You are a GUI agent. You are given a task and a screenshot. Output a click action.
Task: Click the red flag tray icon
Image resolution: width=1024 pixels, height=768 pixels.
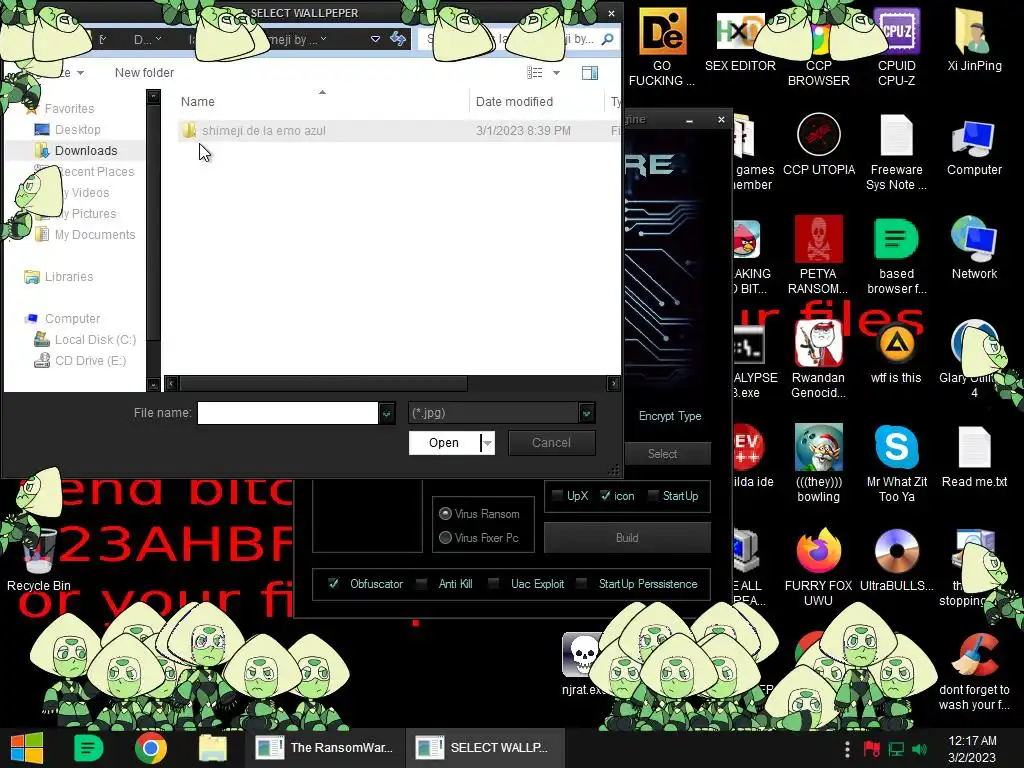871,748
